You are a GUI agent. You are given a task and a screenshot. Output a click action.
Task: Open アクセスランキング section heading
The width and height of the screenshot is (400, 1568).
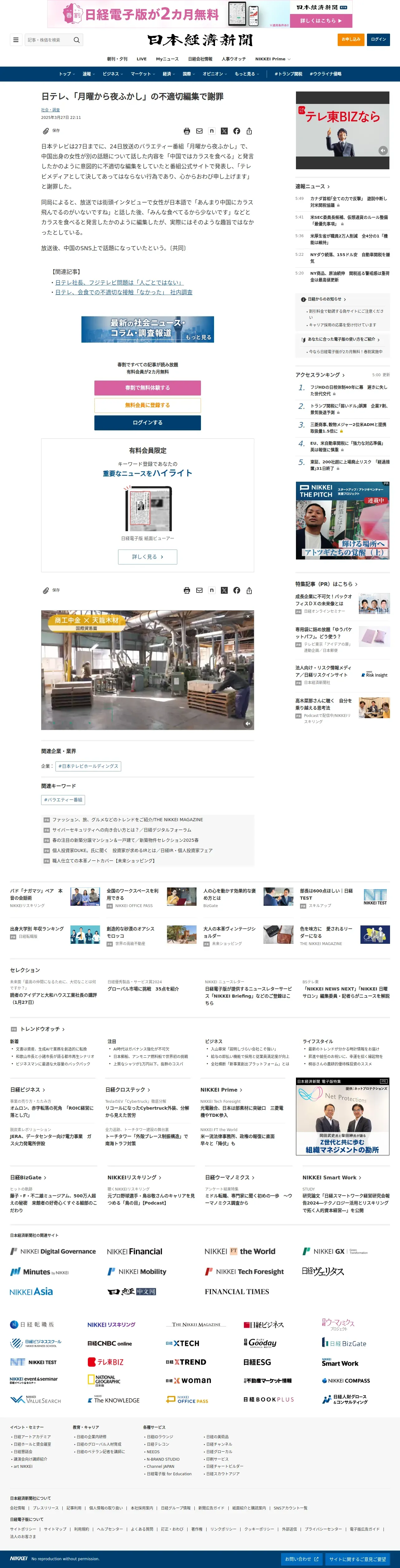pyautogui.click(x=320, y=375)
